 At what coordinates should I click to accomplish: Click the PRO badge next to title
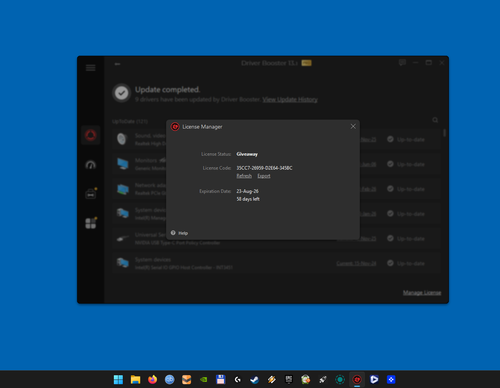(x=306, y=63)
